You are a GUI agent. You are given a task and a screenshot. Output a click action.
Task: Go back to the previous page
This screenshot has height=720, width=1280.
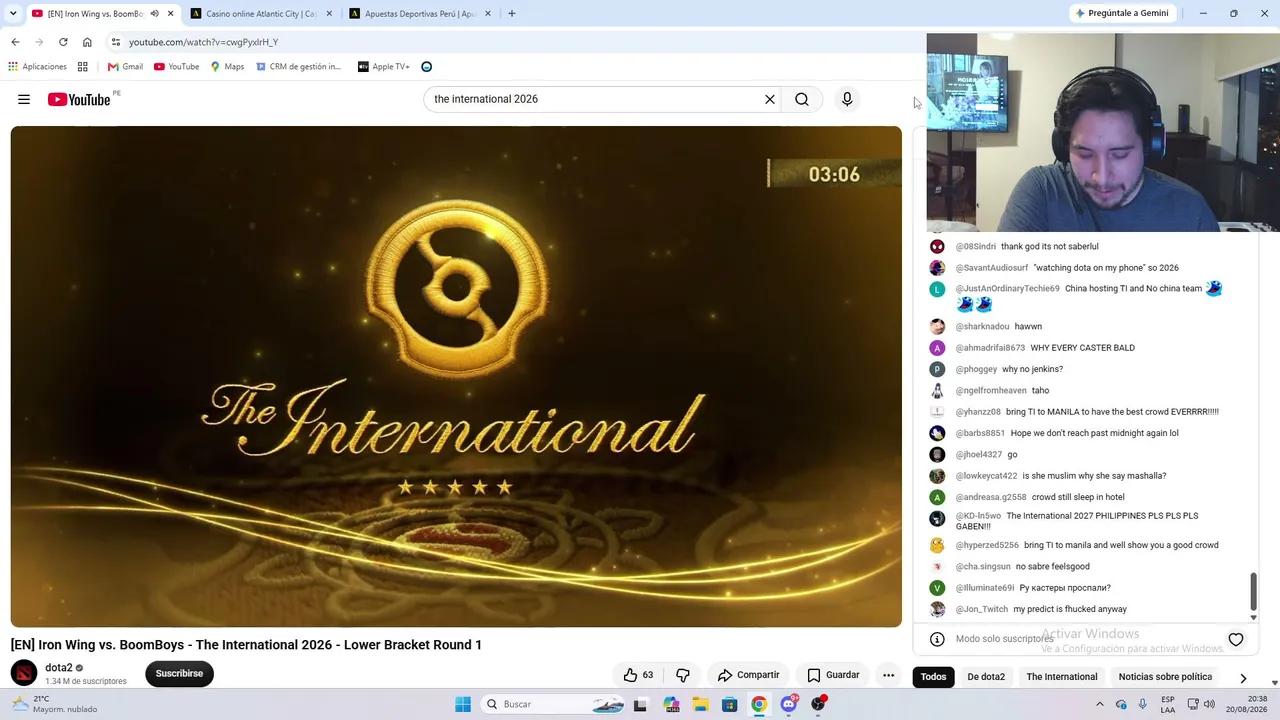pyautogui.click(x=15, y=42)
